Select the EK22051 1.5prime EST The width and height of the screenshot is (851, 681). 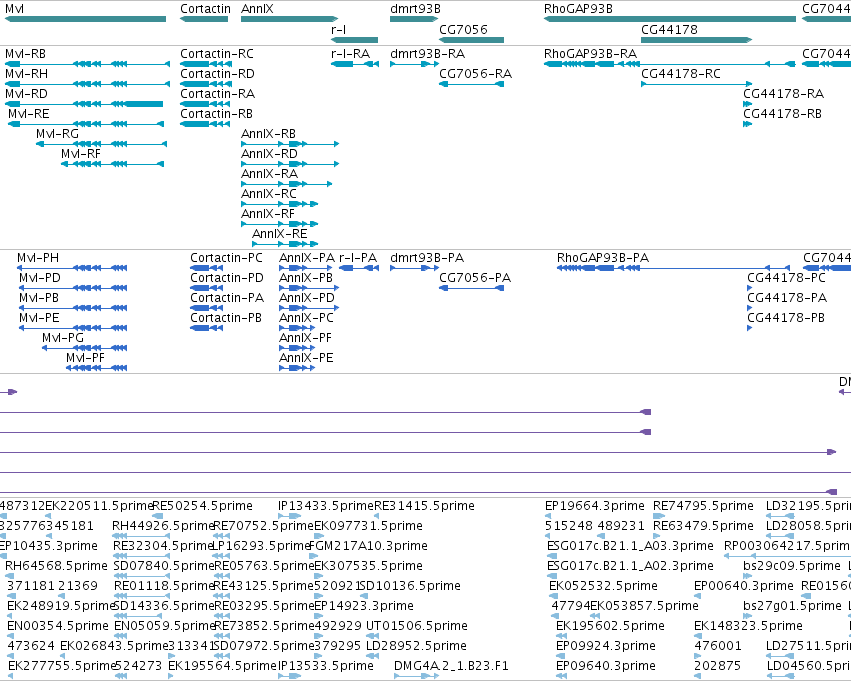click(x=48, y=515)
